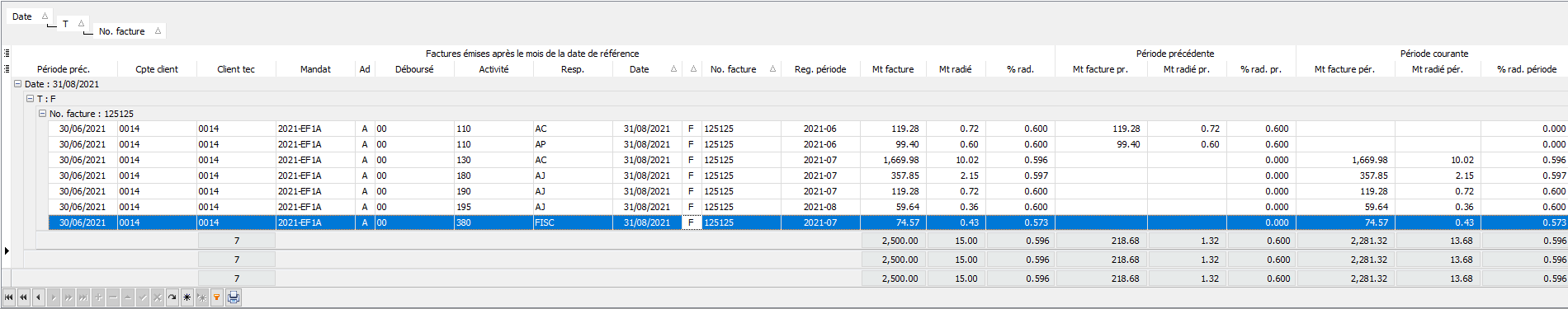This screenshot has width=1568, height=309.
Task: Select Mt radié cell 10.02
Action: tap(956, 160)
